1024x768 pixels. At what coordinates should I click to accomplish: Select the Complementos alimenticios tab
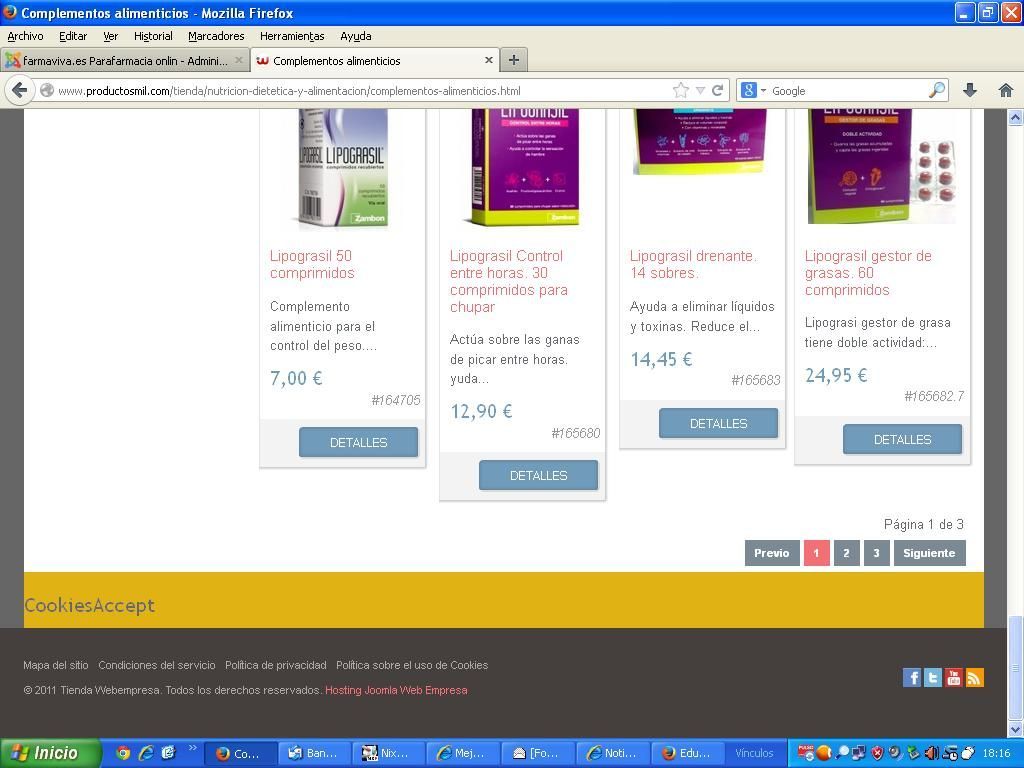click(375, 60)
